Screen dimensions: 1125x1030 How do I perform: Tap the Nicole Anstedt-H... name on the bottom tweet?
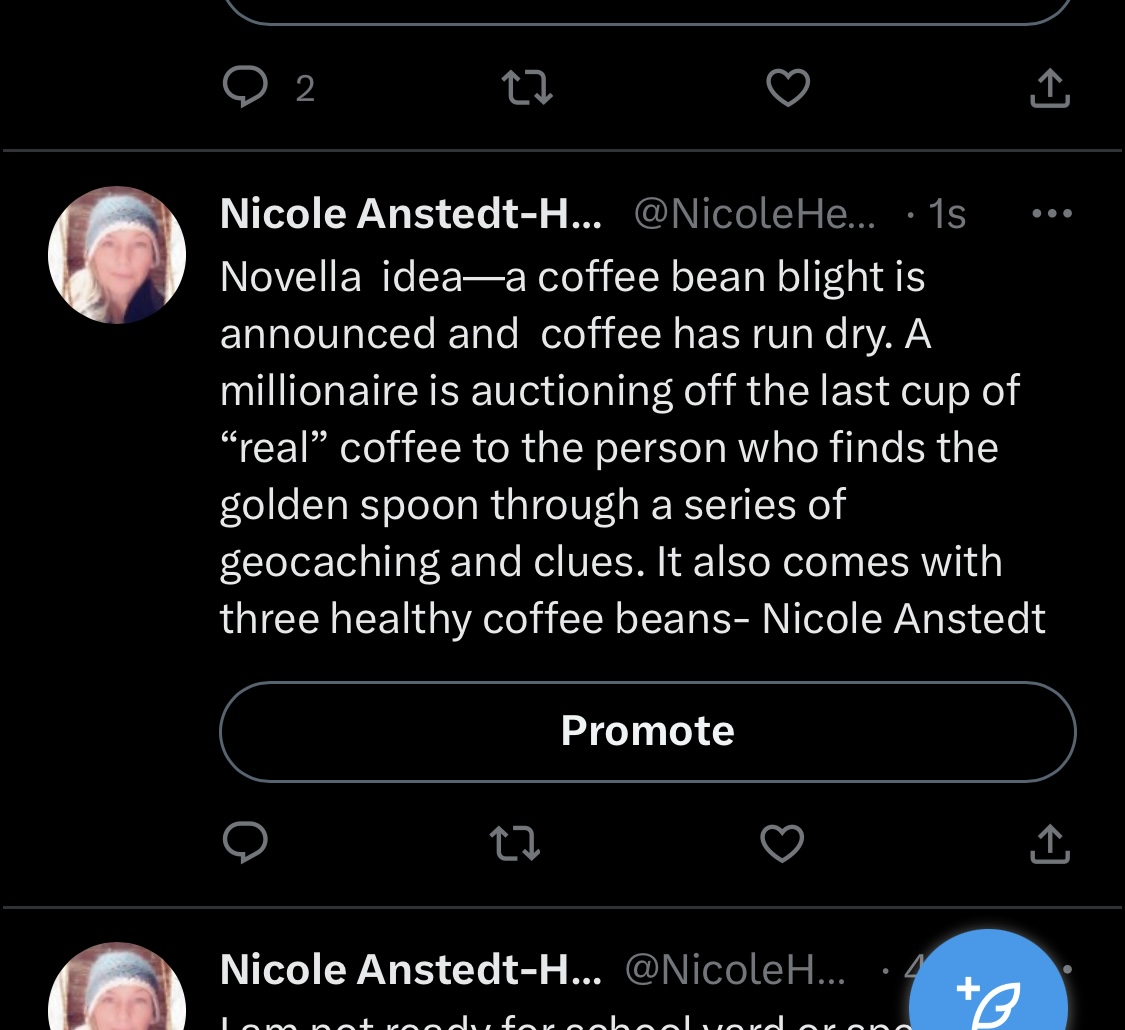point(410,969)
